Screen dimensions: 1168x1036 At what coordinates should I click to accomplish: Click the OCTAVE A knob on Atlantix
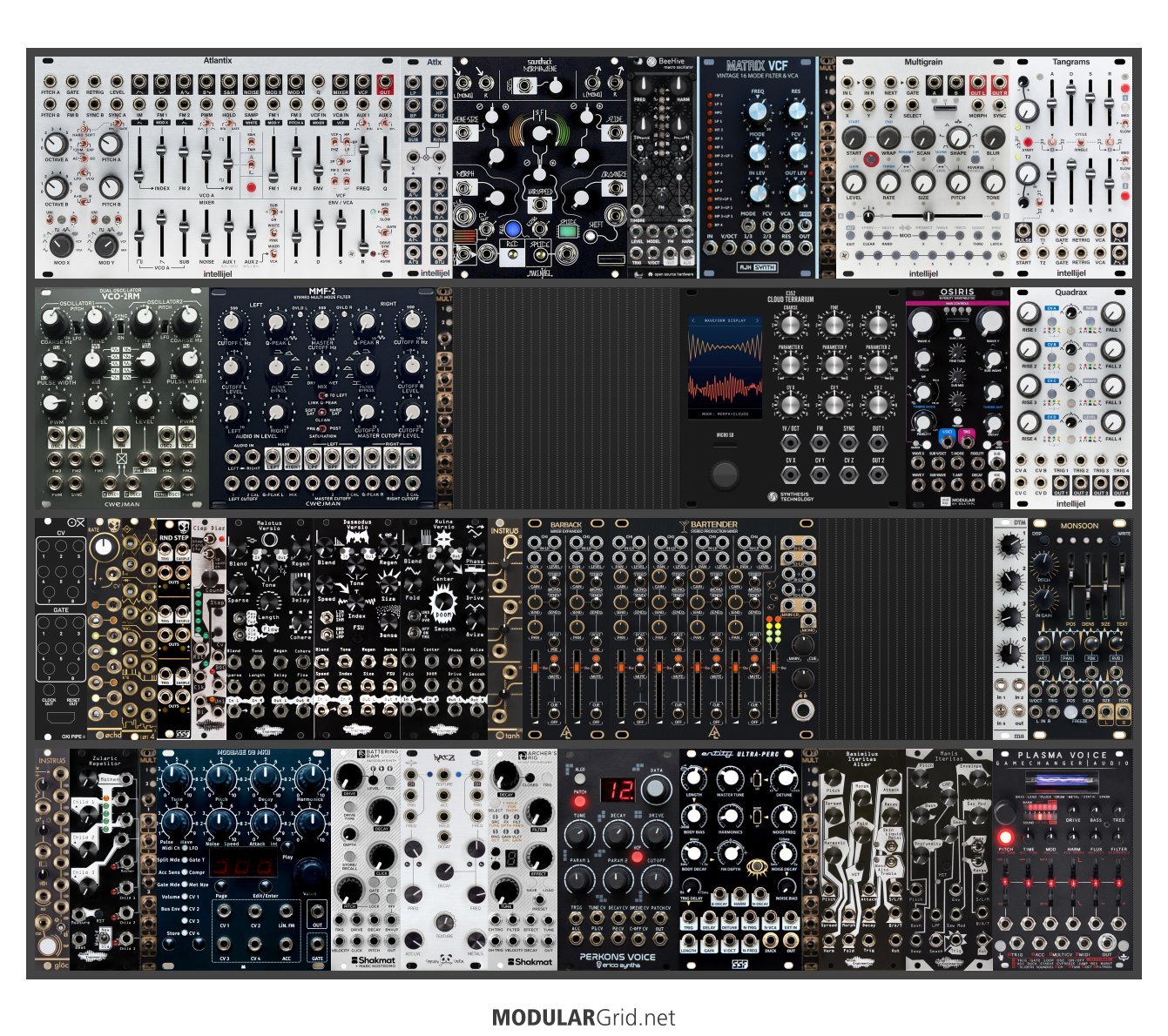pos(56,144)
